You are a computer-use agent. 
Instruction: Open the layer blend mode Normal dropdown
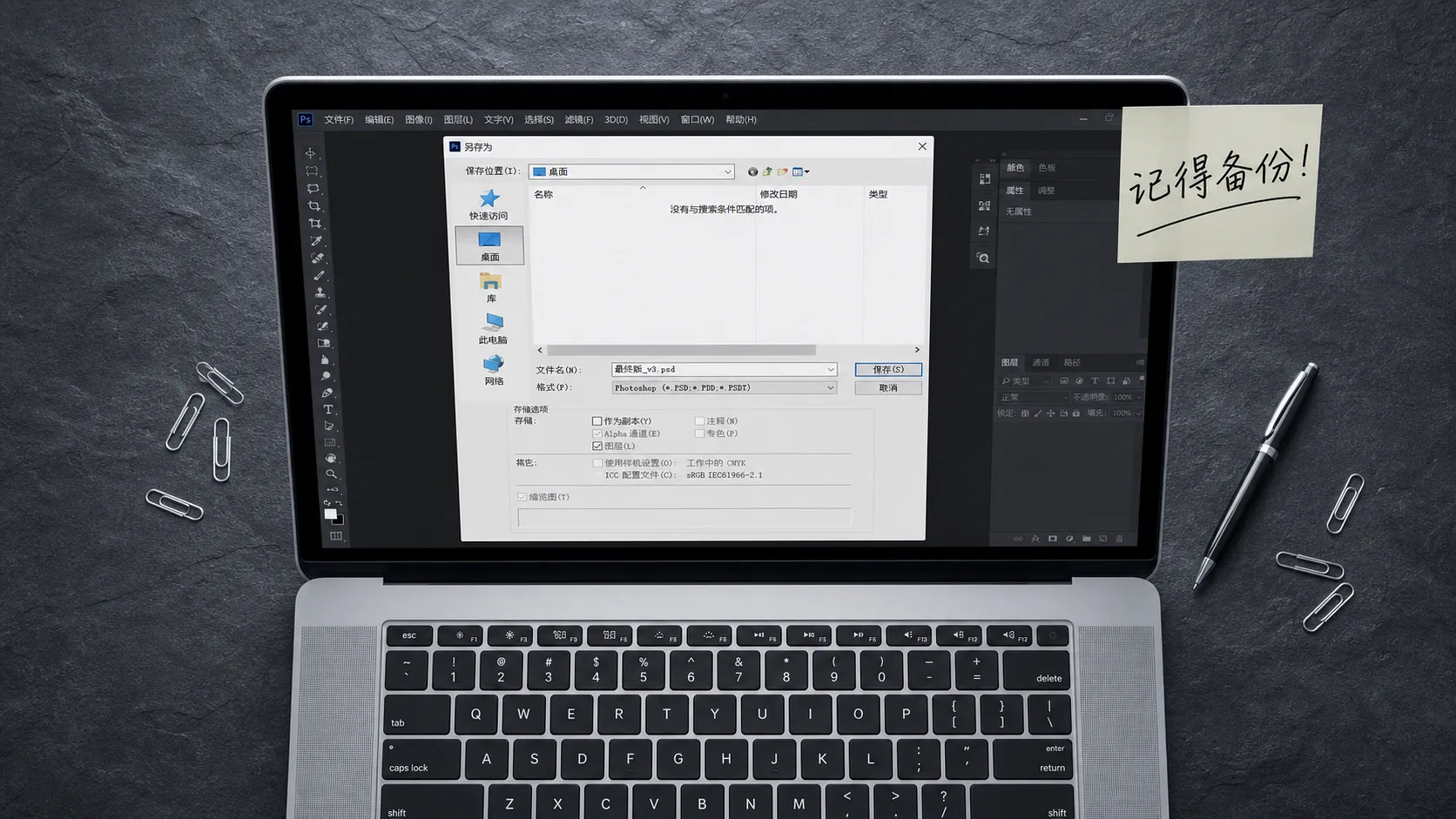(x=1032, y=398)
